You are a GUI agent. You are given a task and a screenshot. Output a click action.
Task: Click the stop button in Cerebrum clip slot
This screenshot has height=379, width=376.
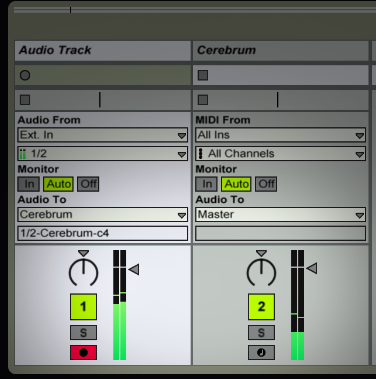203,75
